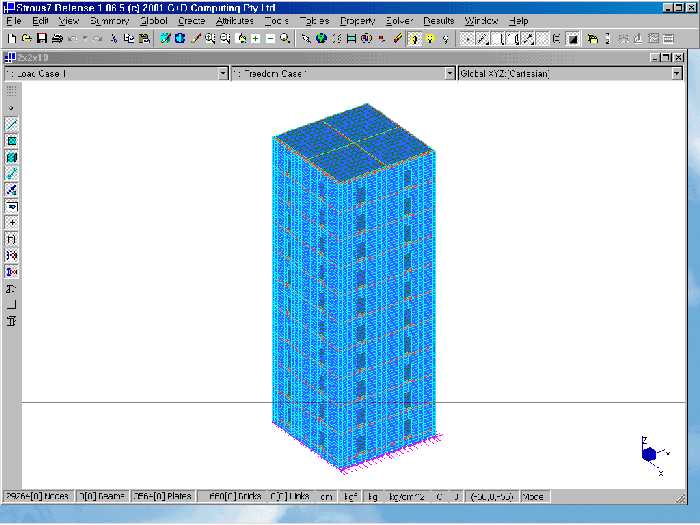This screenshot has height=525, width=700.
Task: Open the Attributes menu
Action: point(235,20)
